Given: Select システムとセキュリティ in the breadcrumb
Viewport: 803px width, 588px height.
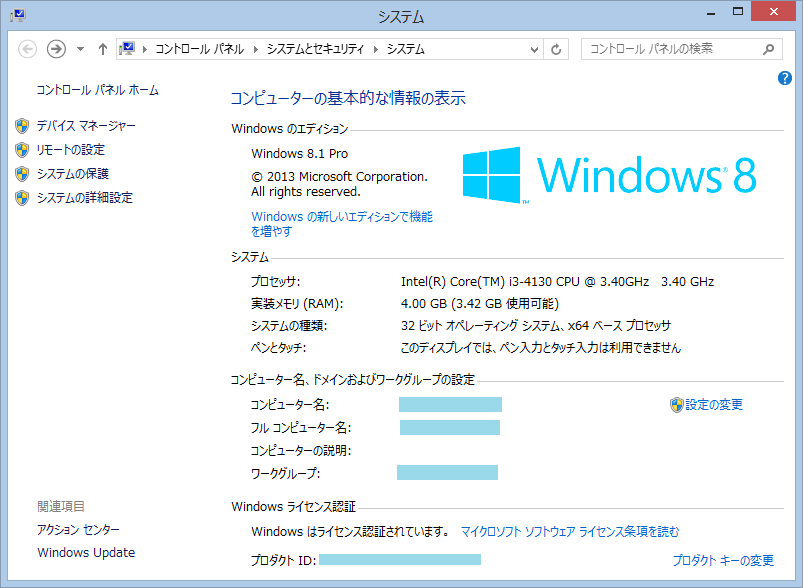Looking at the screenshot, I should [x=315, y=49].
